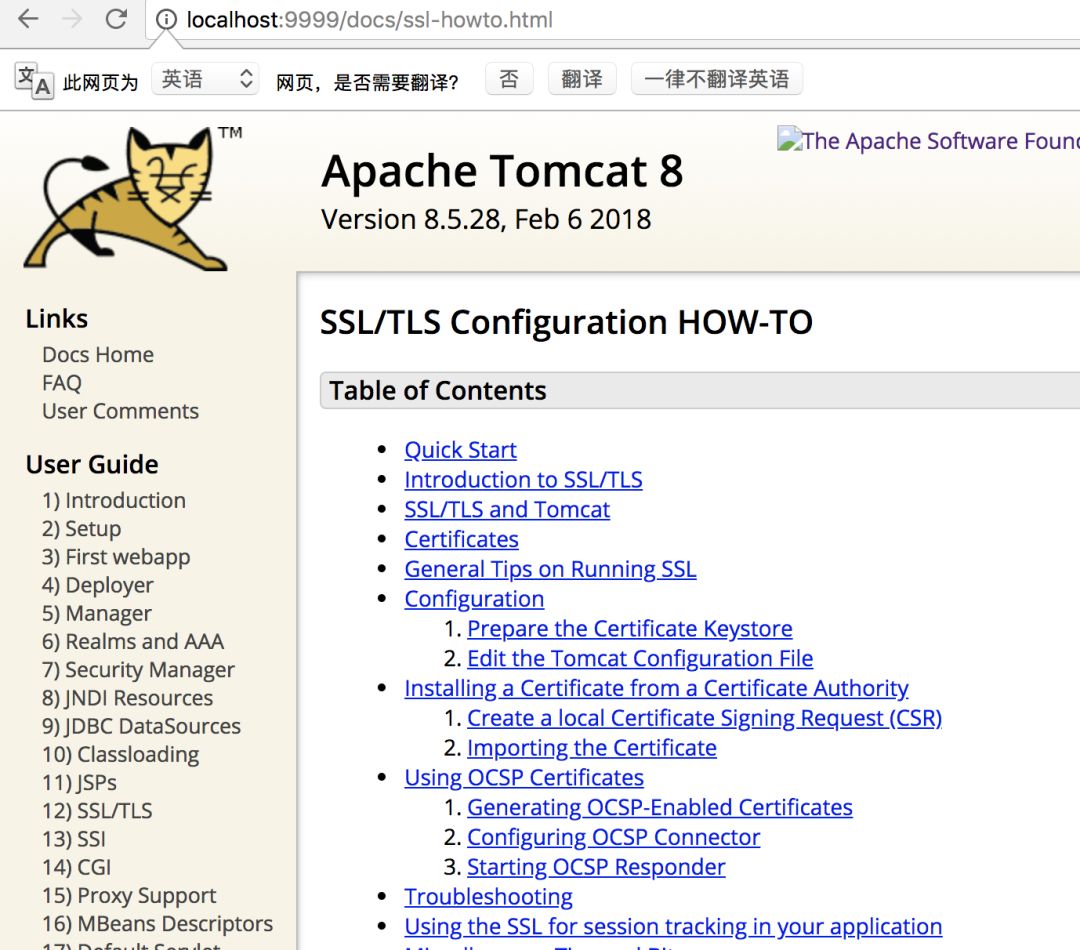Reload the page with refresh icon
This screenshot has height=950, width=1080.
pos(117,19)
